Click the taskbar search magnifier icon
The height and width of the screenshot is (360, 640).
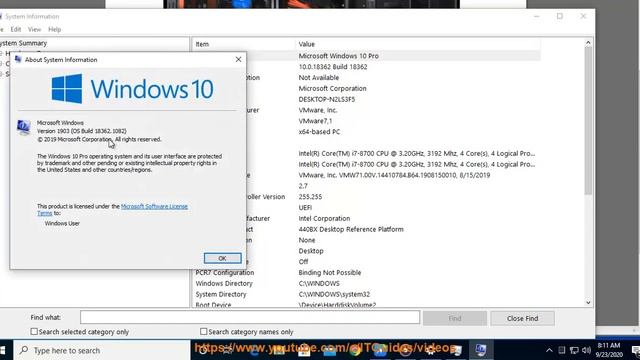pos(24,350)
